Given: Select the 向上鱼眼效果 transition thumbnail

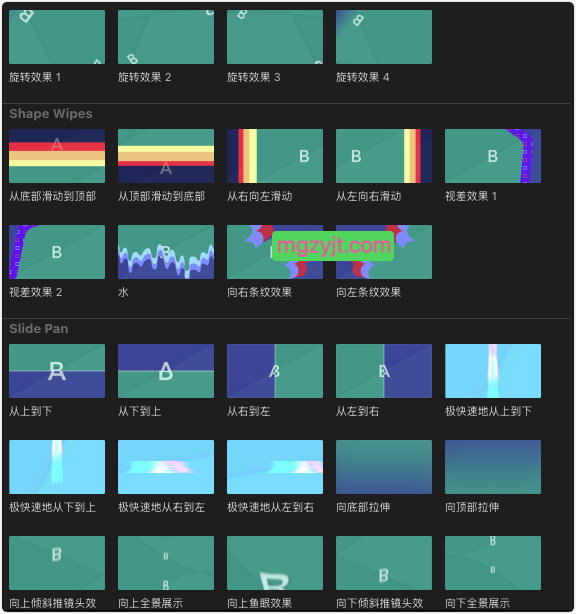Looking at the screenshot, I should point(275,563).
